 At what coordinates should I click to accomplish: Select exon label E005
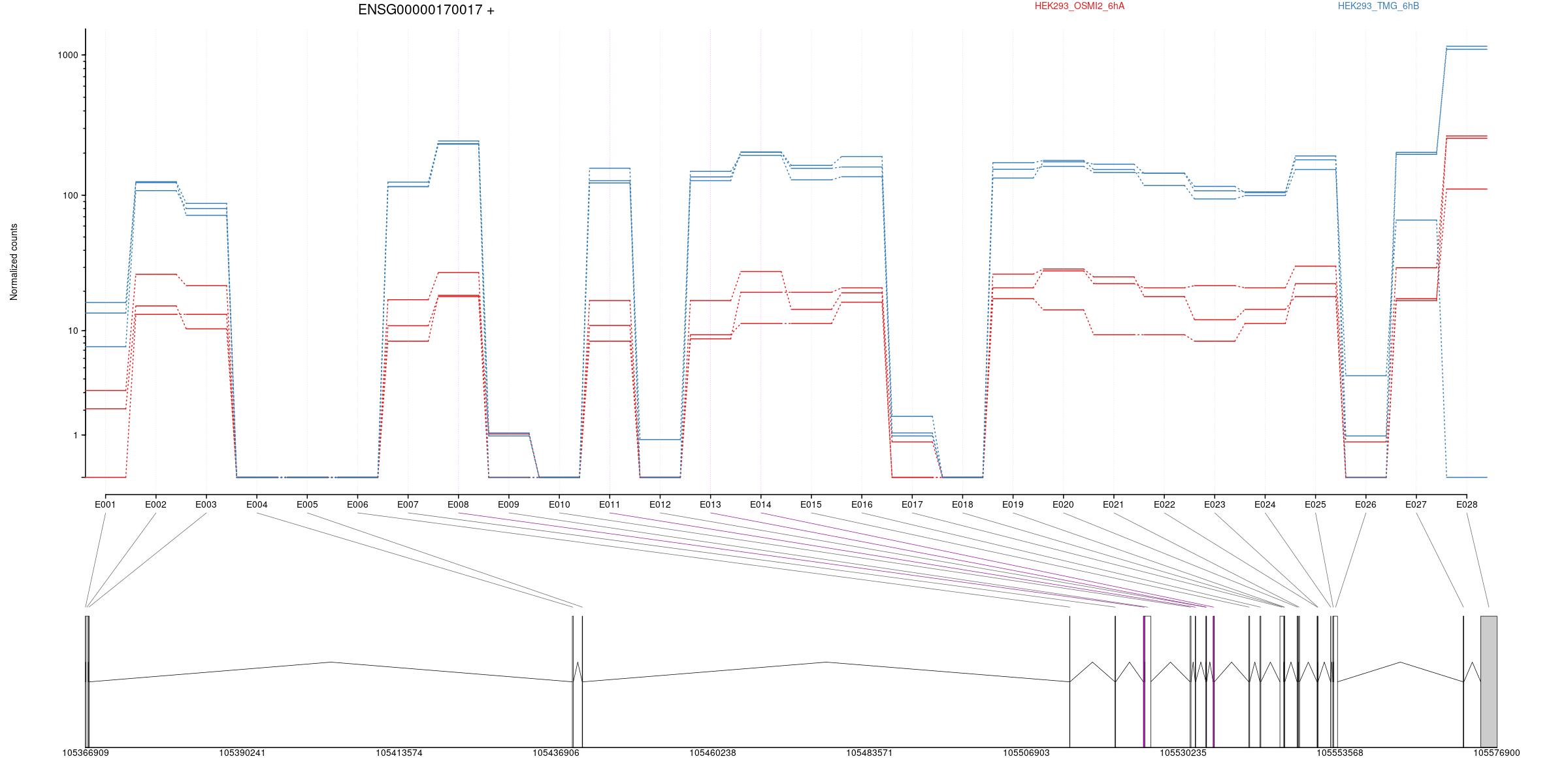307,504
